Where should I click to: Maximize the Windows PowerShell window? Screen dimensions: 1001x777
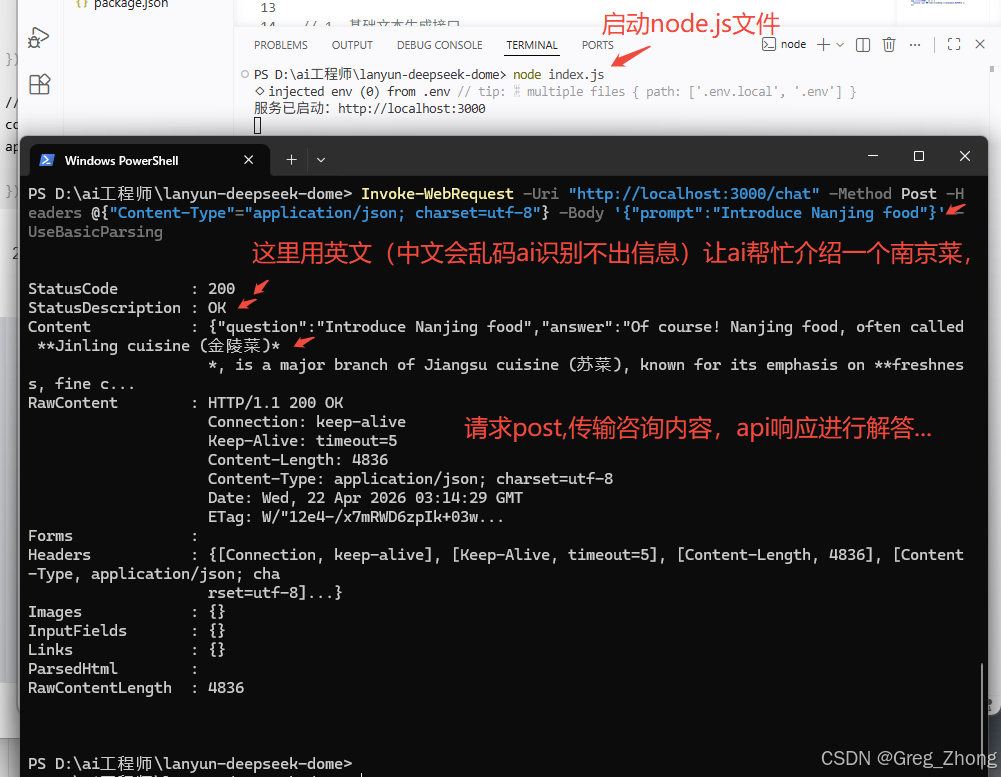click(919, 156)
